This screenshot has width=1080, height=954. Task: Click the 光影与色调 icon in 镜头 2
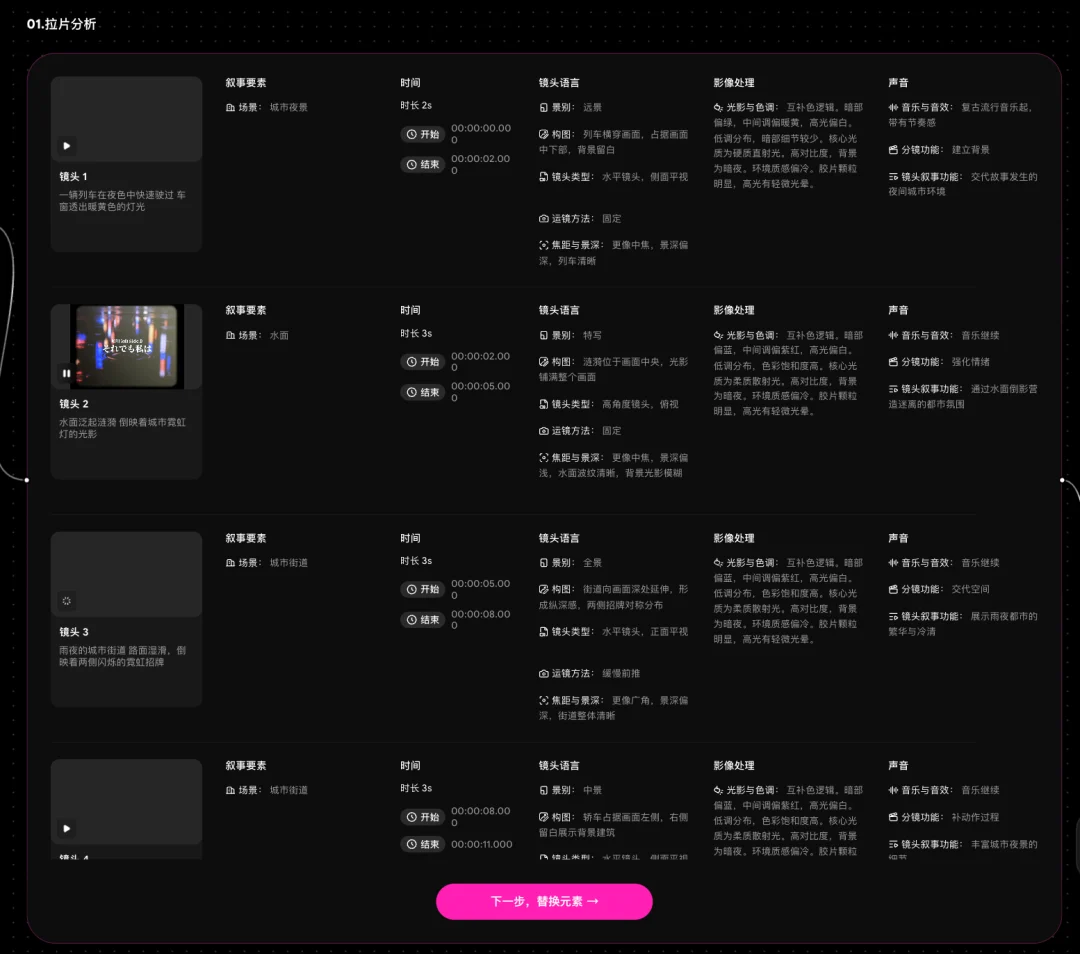718,335
